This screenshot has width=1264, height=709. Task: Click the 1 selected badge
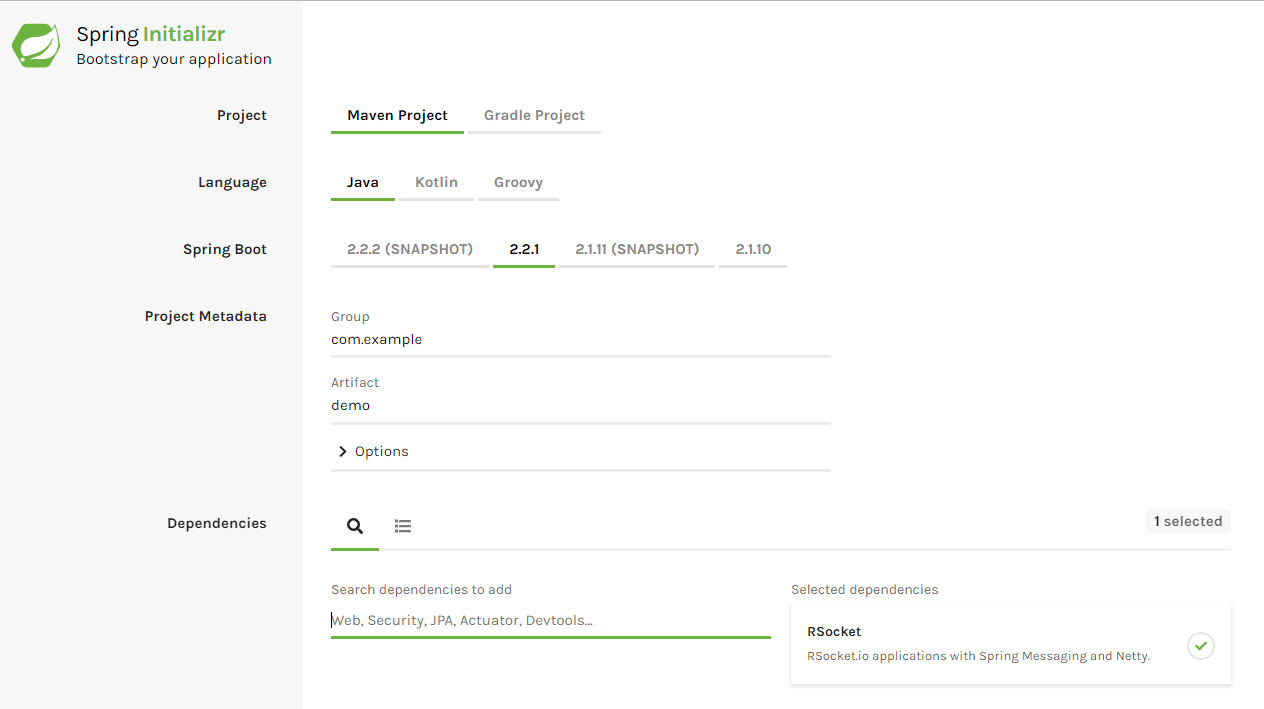[1188, 521]
